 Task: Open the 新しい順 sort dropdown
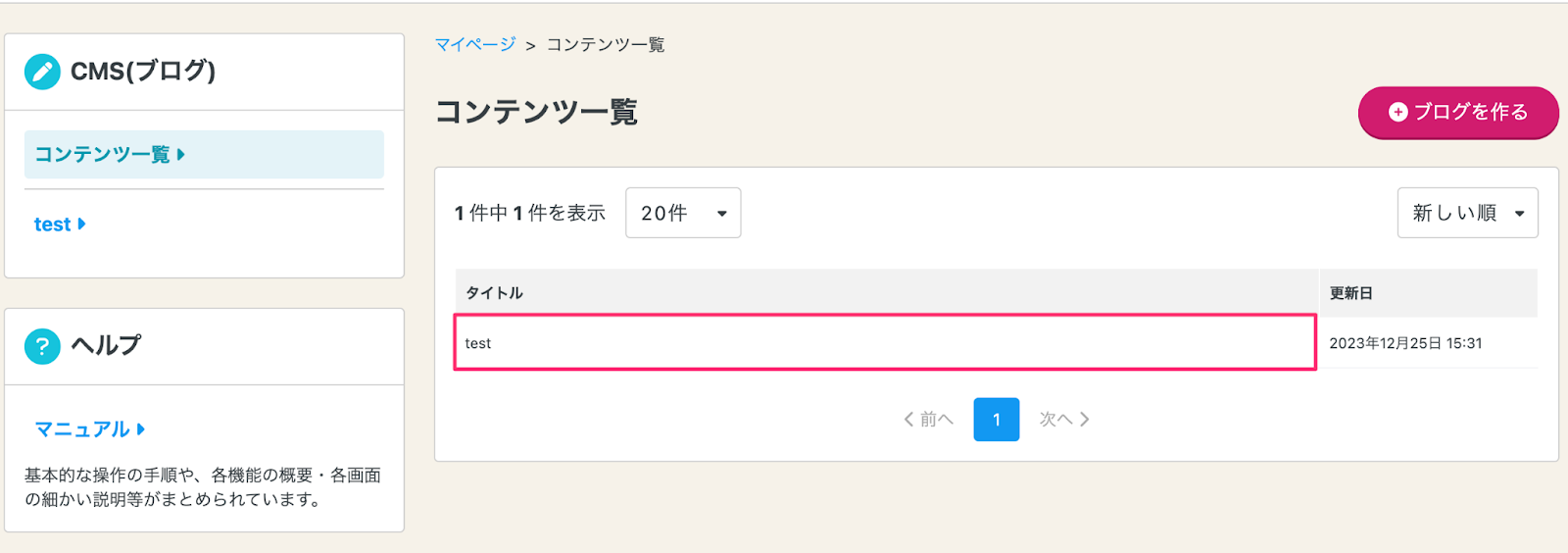(x=1467, y=213)
